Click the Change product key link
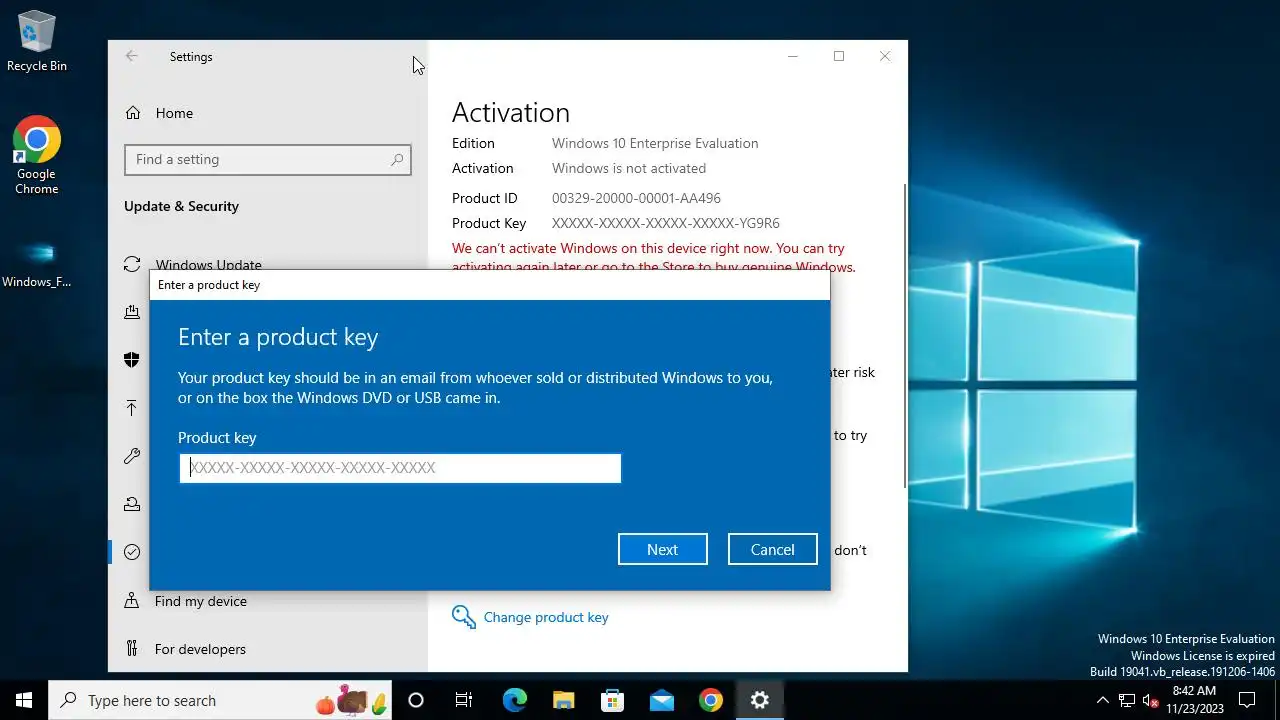The height and width of the screenshot is (720, 1280). tap(546, 617)
